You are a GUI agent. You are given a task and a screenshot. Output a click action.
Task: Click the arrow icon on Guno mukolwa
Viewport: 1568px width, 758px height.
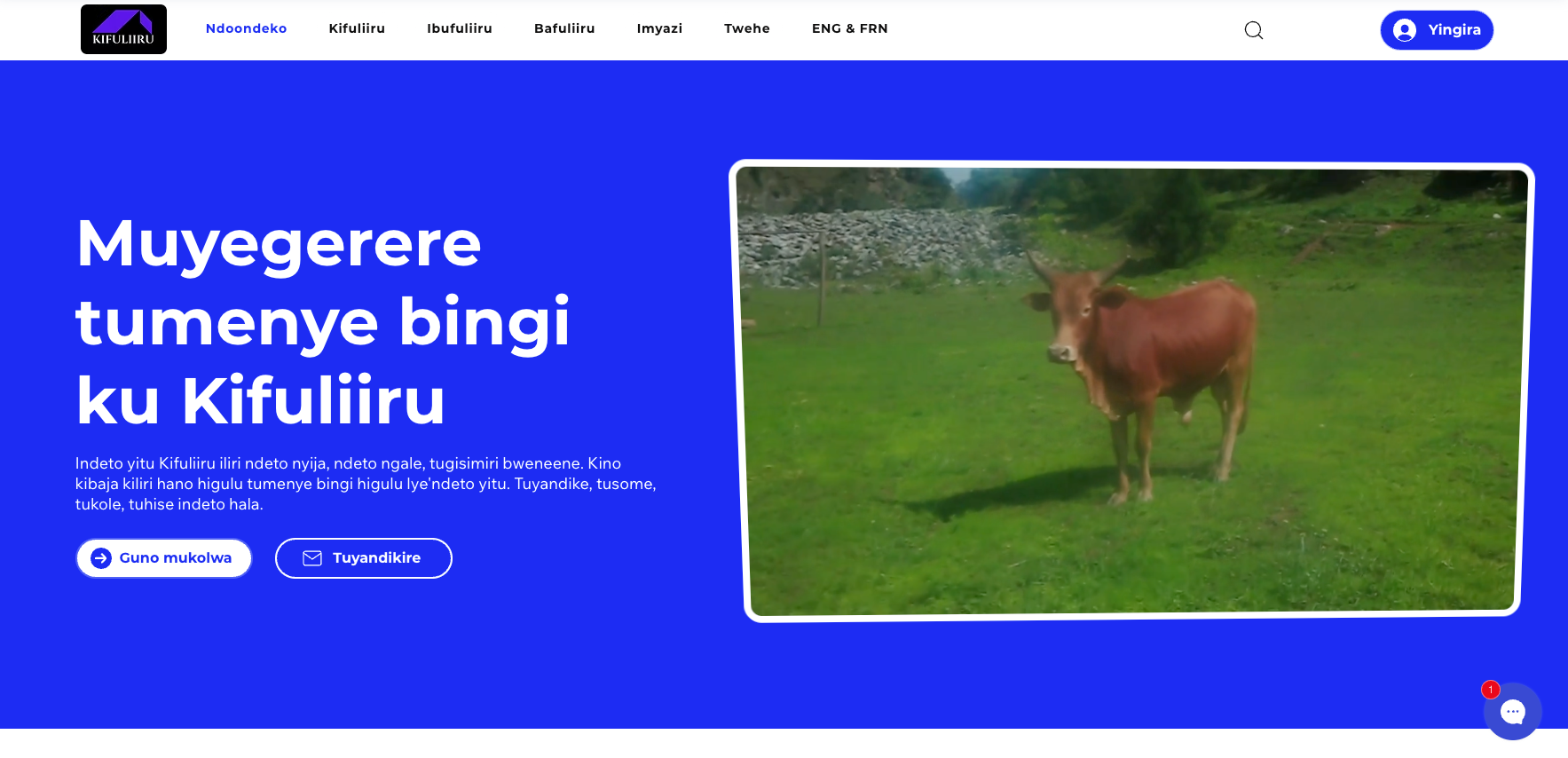(x=101, y=558)
